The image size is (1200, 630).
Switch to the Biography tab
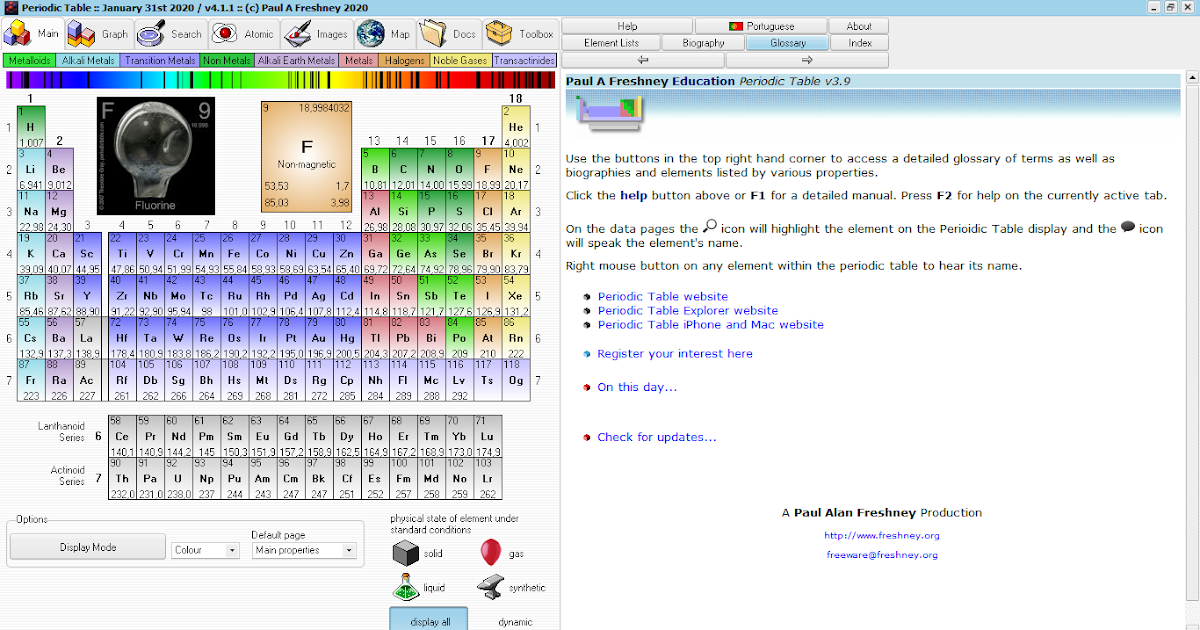coord(703,43)
